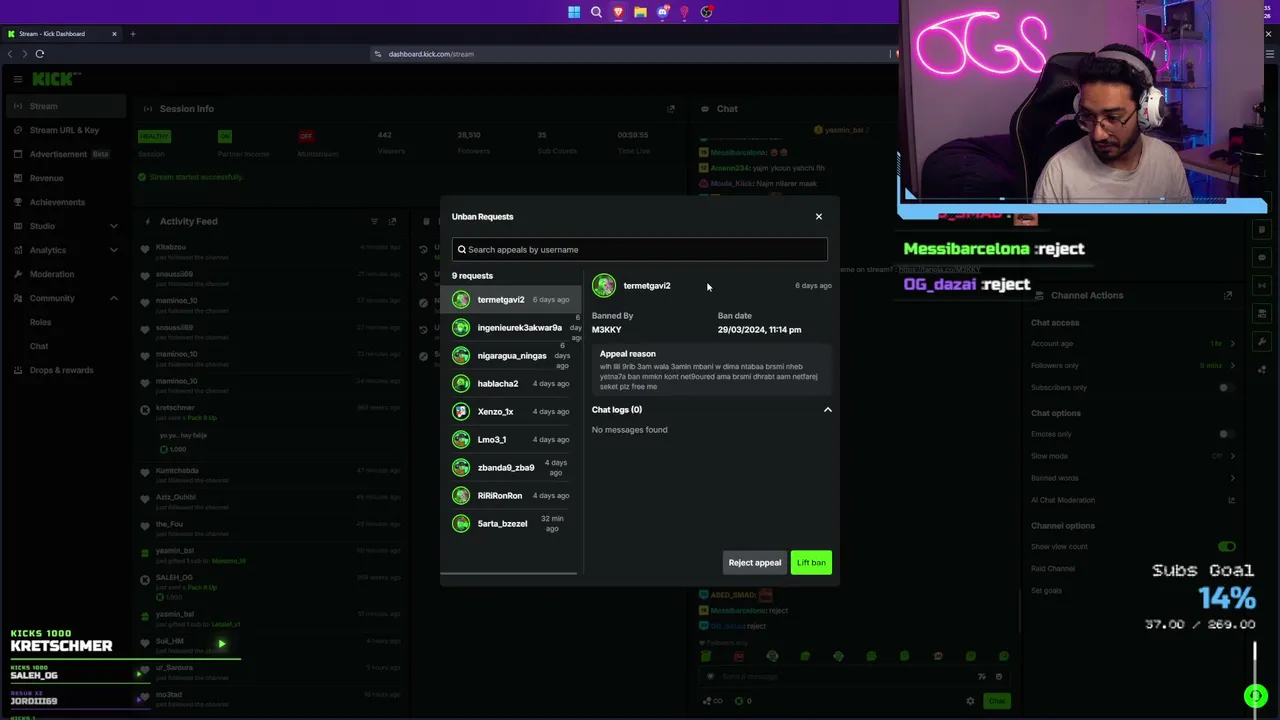The height and width of the screenshot is (720, 1280).
Task: Click the green Lift ban button
Action: coord(811,563)
